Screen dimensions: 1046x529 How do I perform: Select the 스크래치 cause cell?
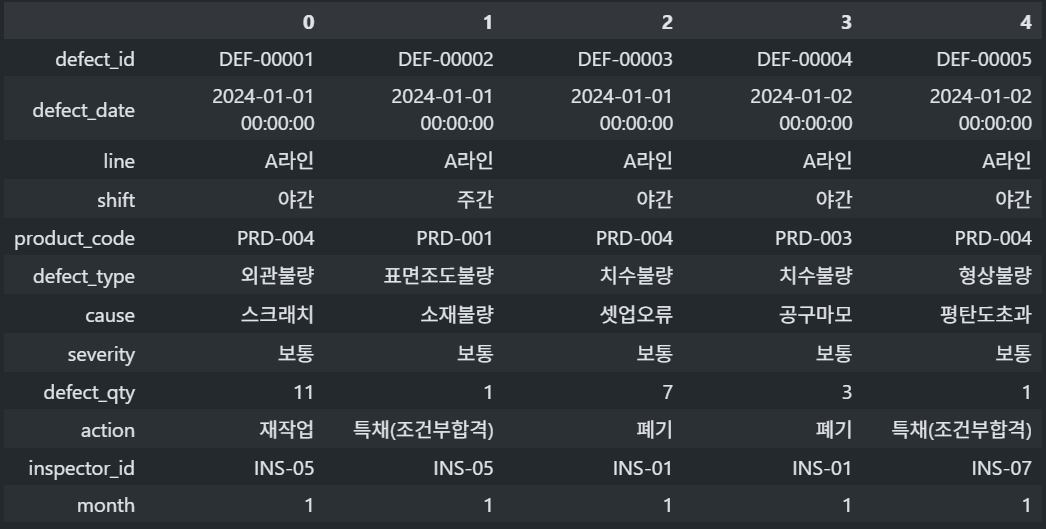point(277,315)
